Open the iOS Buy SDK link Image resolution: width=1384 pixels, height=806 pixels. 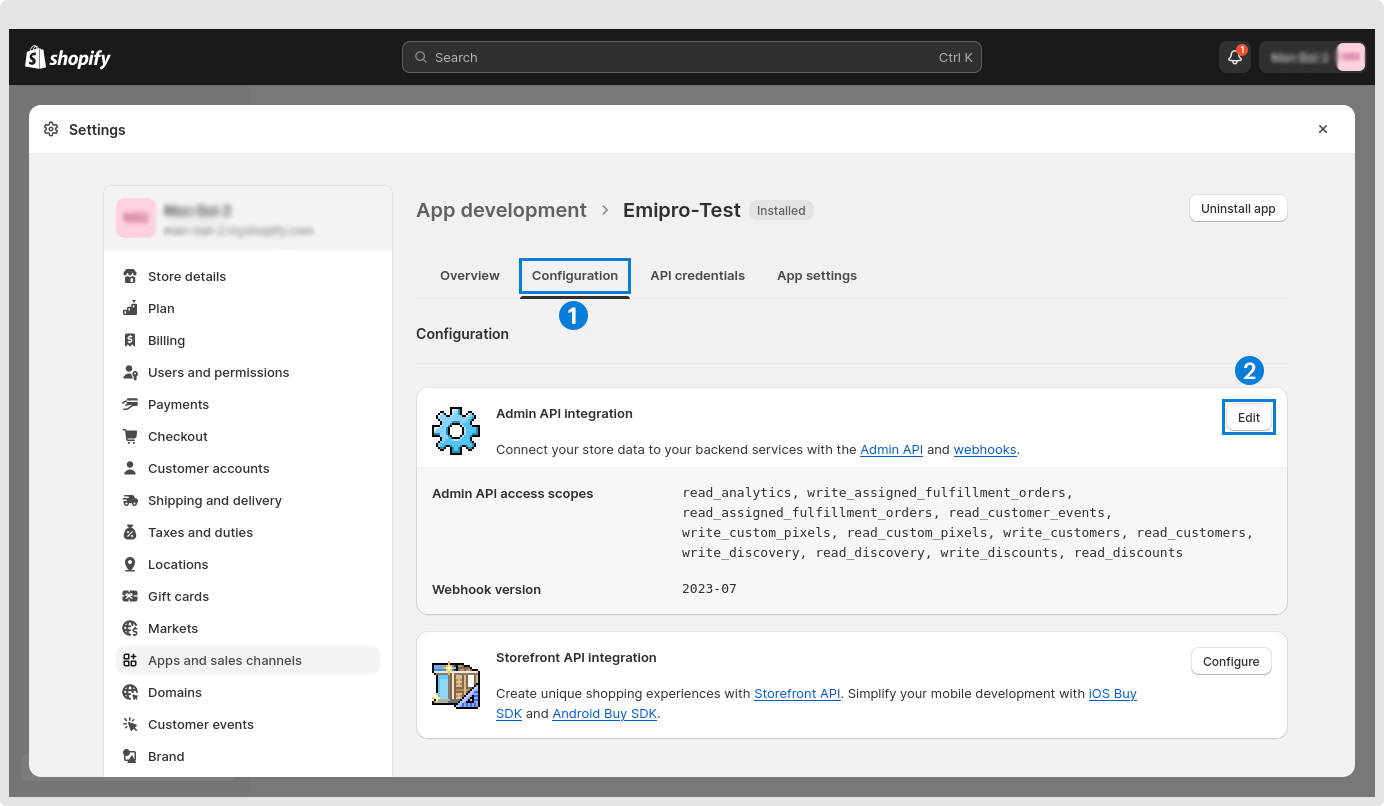click(1113, 694)
